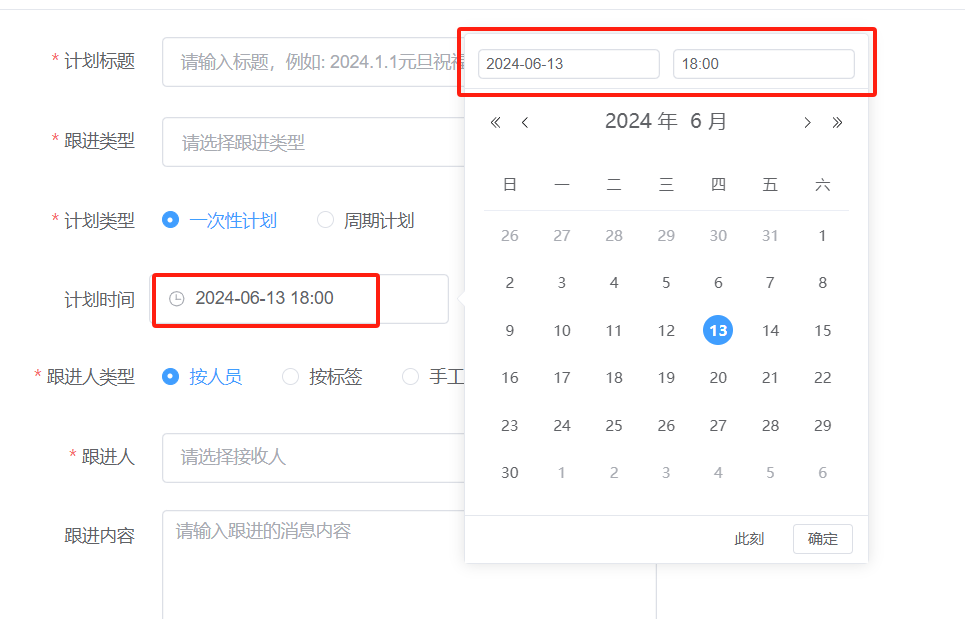Click the time input showing 18:00
The height and width of the screenshot is (619, 965).
(763, 64)
